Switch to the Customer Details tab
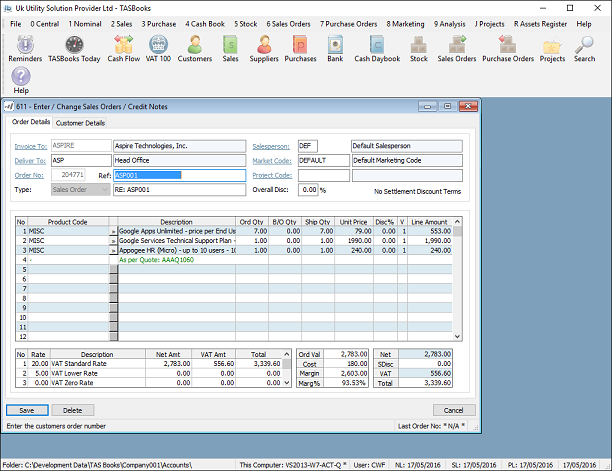Viewport: 612px width, 471px height. 80,123
